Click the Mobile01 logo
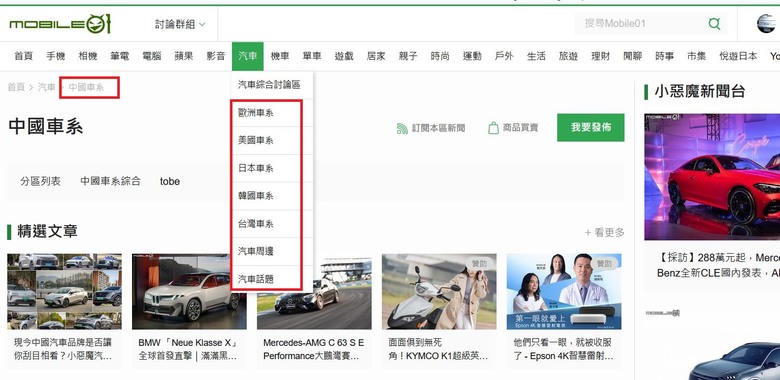This screenshot has width=780, height=380. pyautogui.click(x=60, y=24)
